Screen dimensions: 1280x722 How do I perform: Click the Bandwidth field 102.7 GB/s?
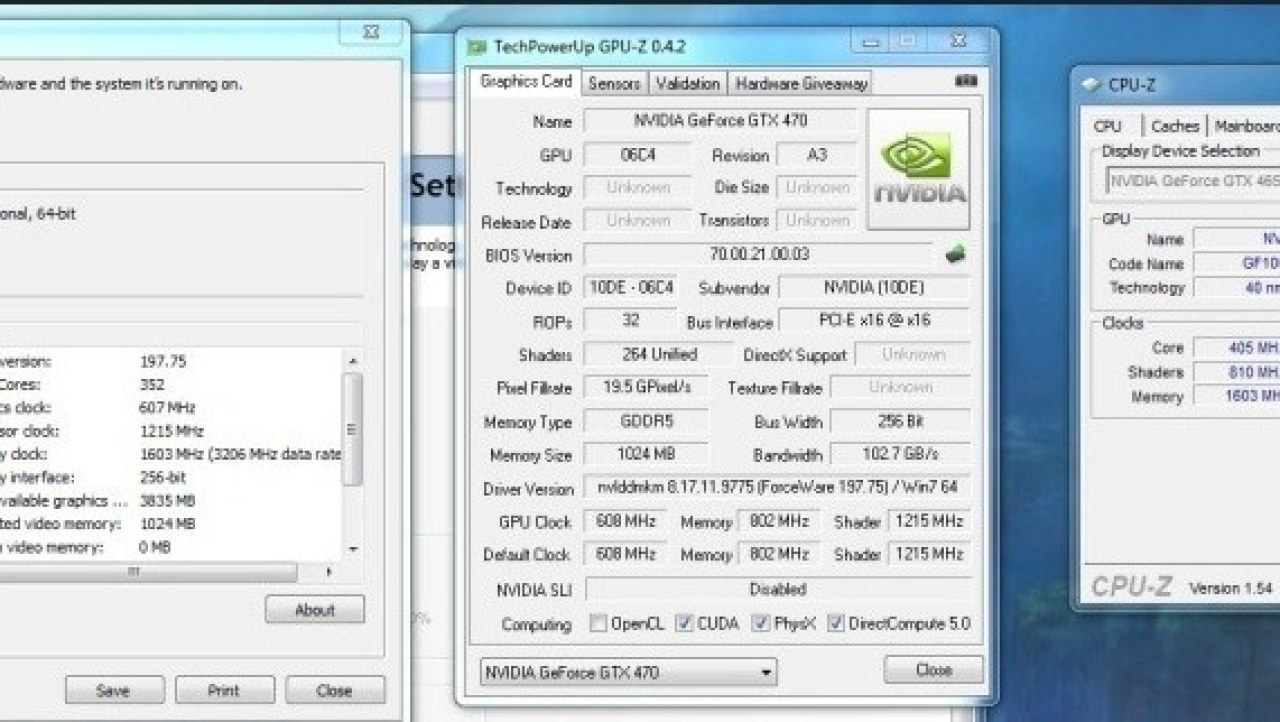(x=900, y=455)
